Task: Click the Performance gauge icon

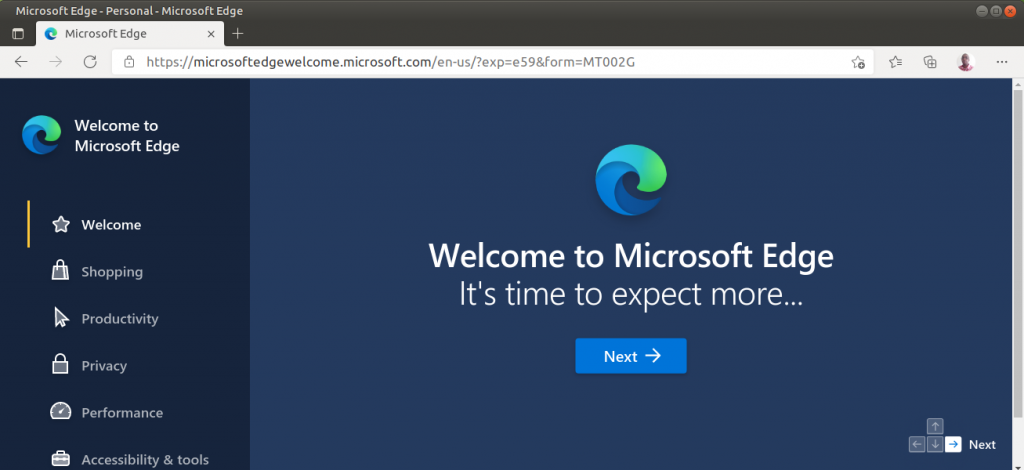Action: tap(61, 411)
